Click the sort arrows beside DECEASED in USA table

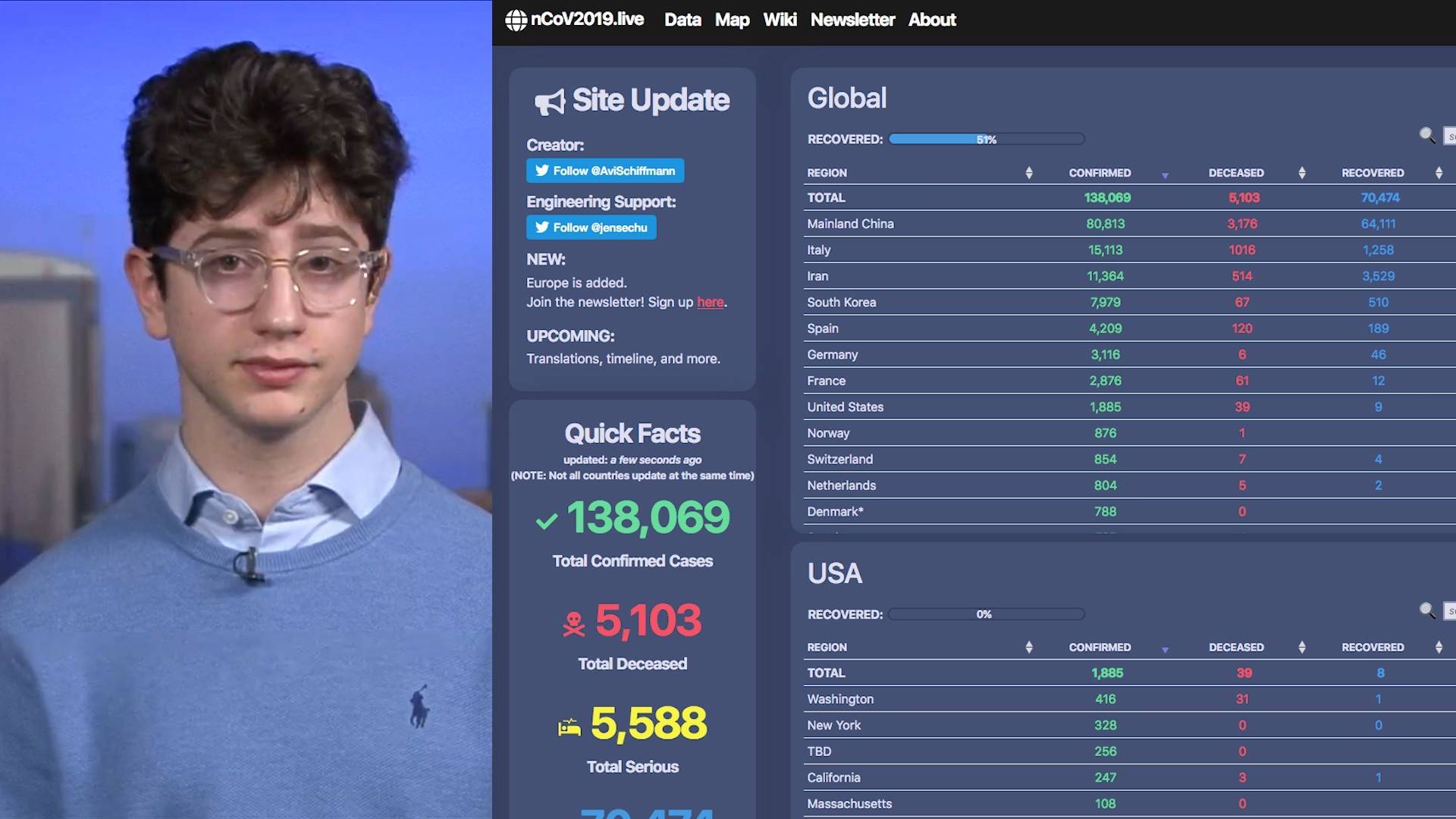pyautogui.click(x=1302, y=647)
